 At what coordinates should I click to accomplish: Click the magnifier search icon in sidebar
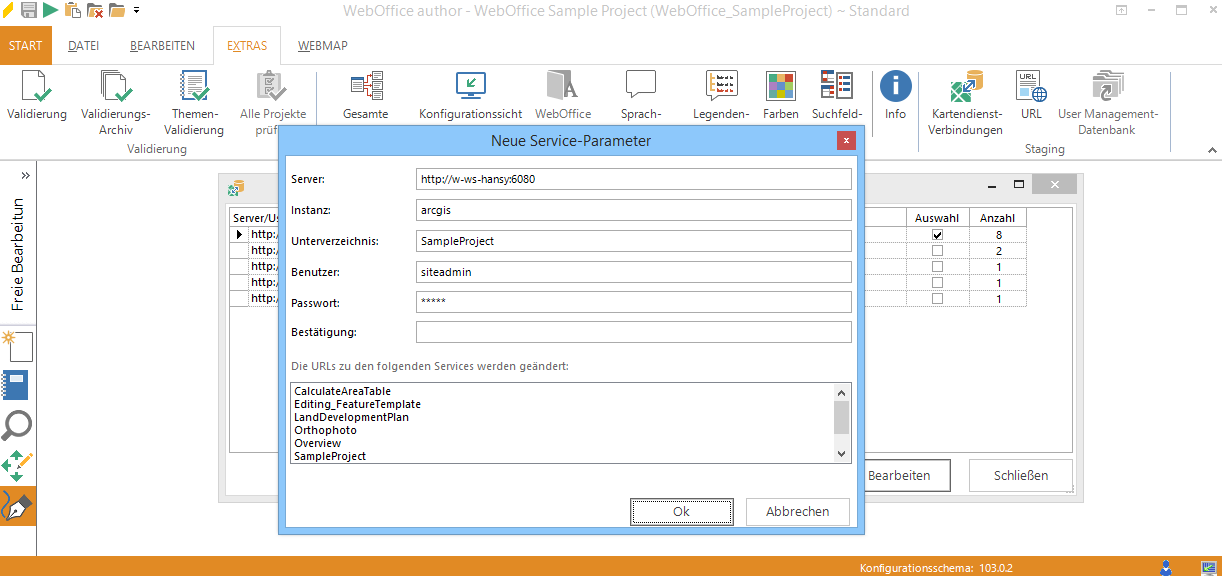(17, 425)
